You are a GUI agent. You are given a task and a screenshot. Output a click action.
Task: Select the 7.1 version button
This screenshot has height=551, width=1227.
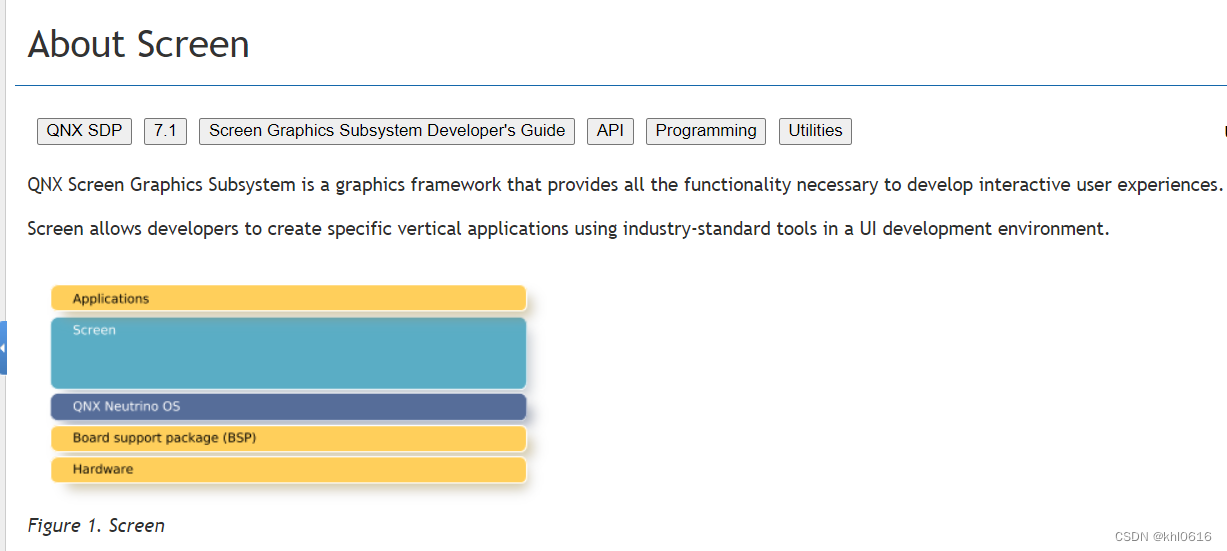[166, 131]
